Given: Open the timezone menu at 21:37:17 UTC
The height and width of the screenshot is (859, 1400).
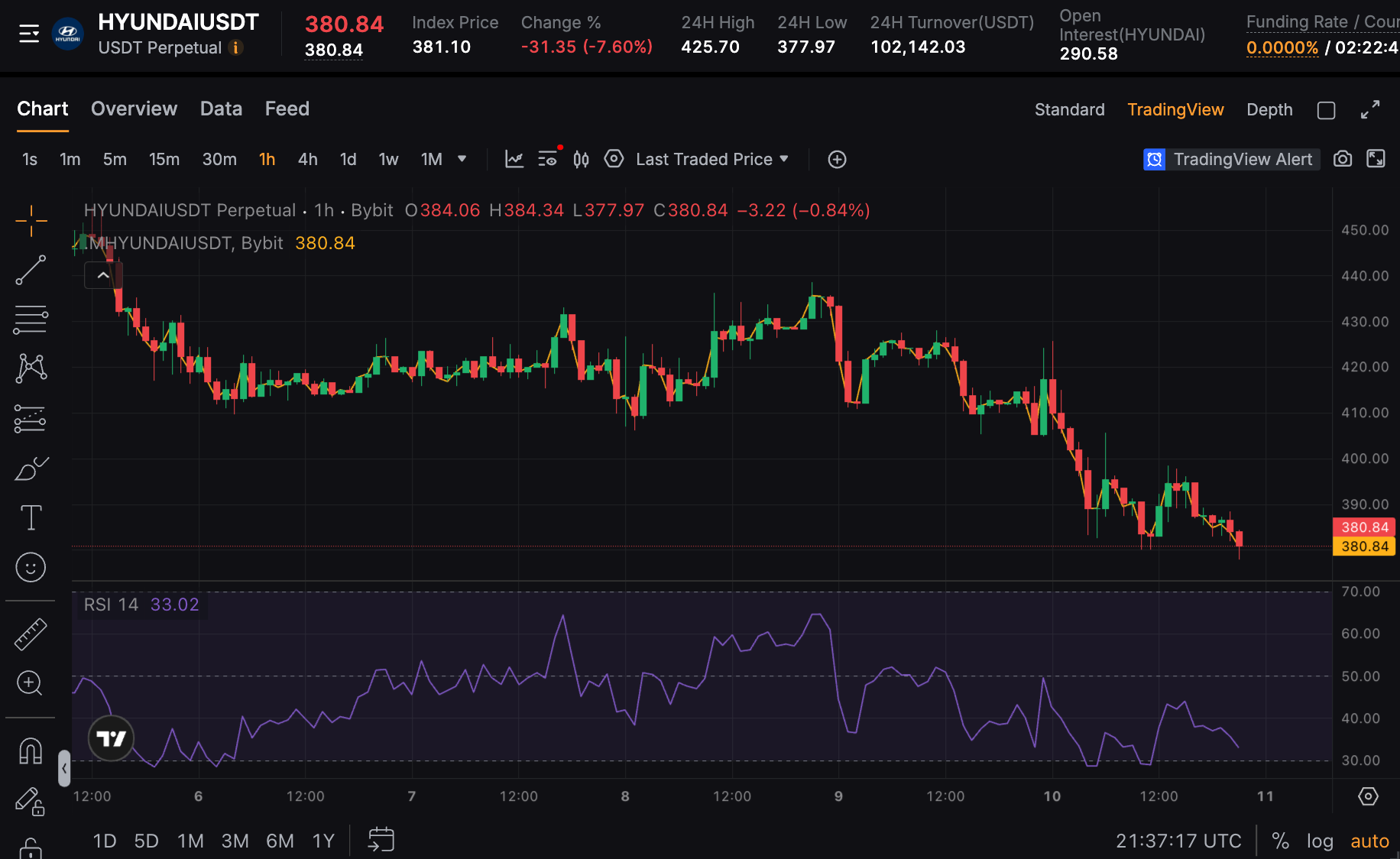Looking at the screenshot, I should pyautogui.click(x=1178, y=841).
